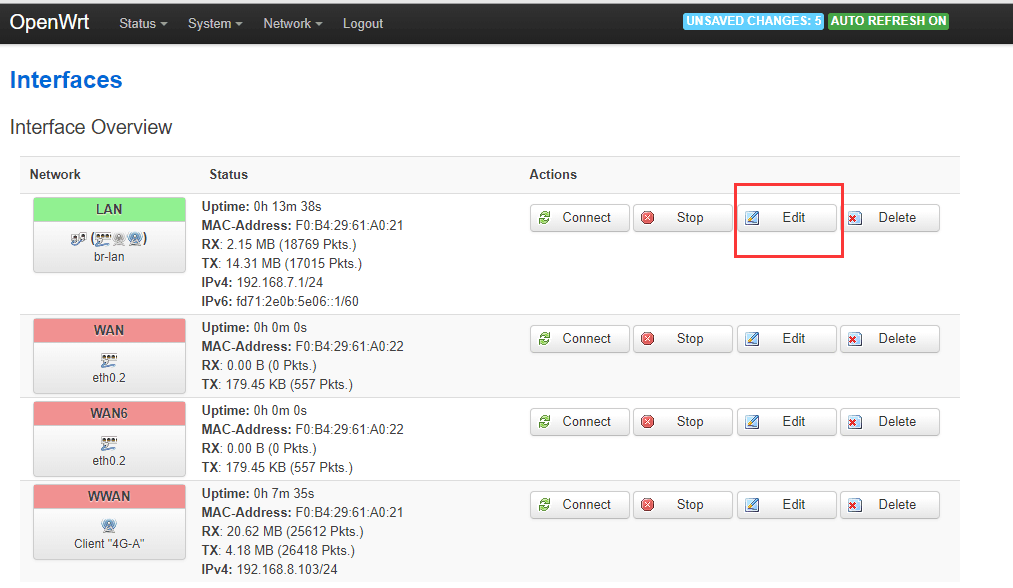Click the Status column header
1013x588 pixels.
pyautogui.click(x=229, y=174)
